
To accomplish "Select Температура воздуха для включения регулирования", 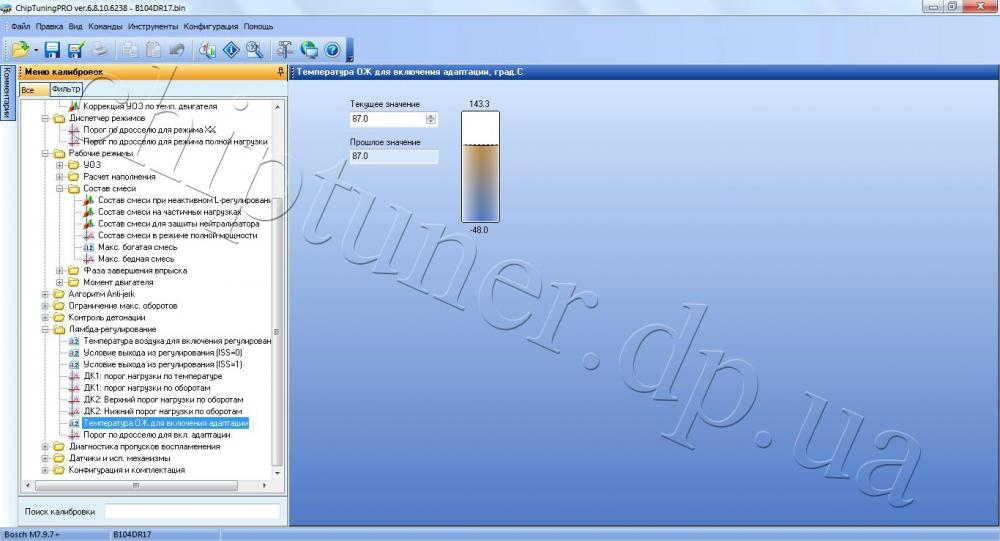I will point(177,341).
